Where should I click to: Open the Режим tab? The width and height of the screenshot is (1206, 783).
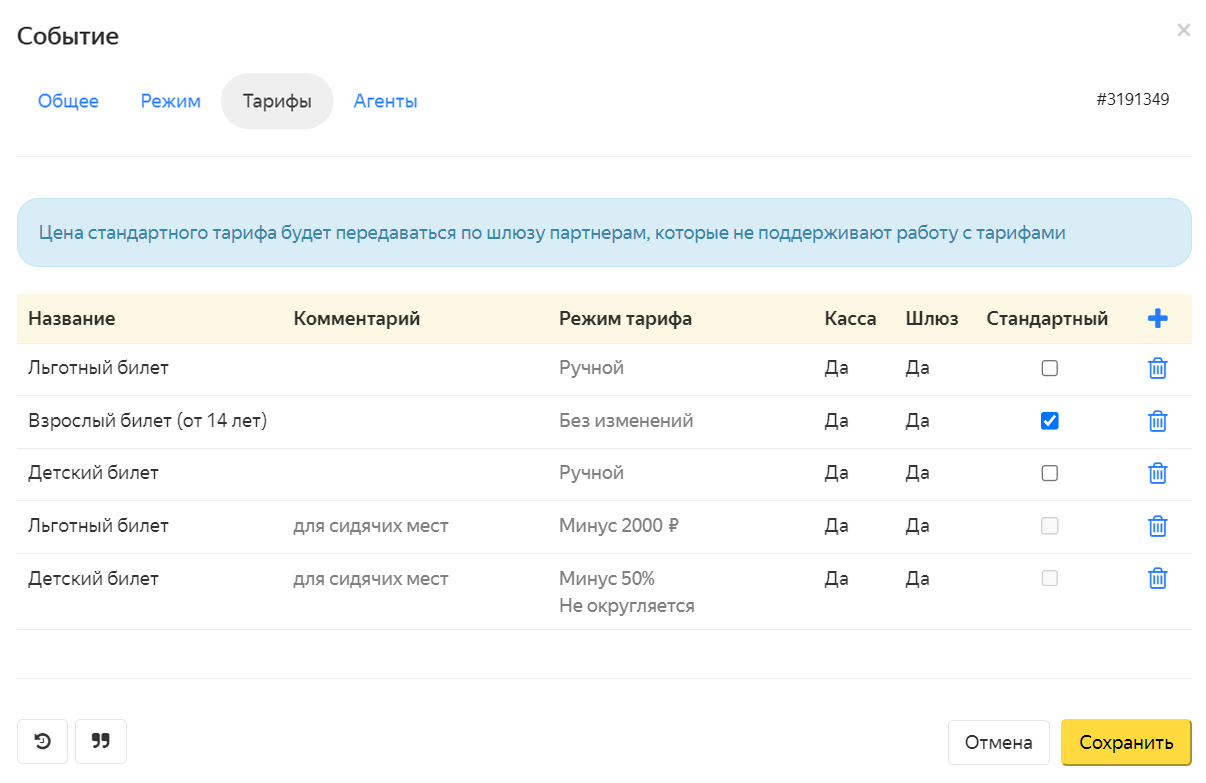(x=170, y=101)
